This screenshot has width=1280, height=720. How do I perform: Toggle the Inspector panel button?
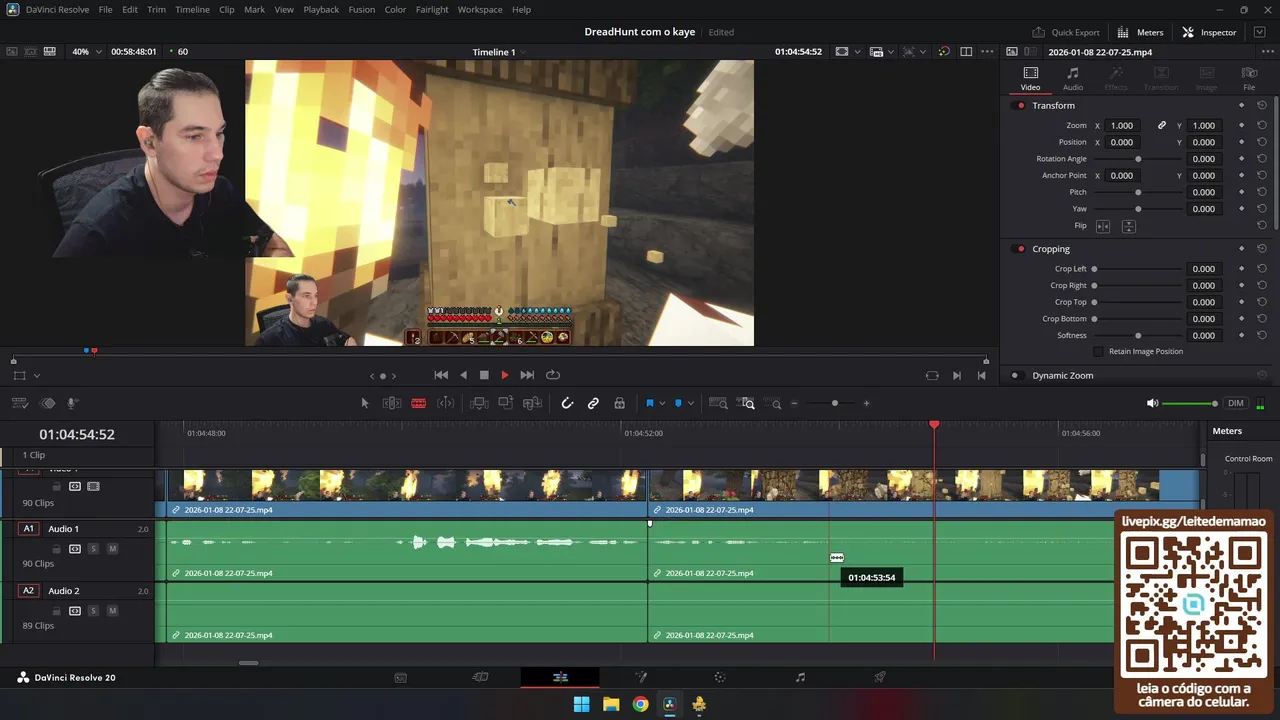(1209, 32)
